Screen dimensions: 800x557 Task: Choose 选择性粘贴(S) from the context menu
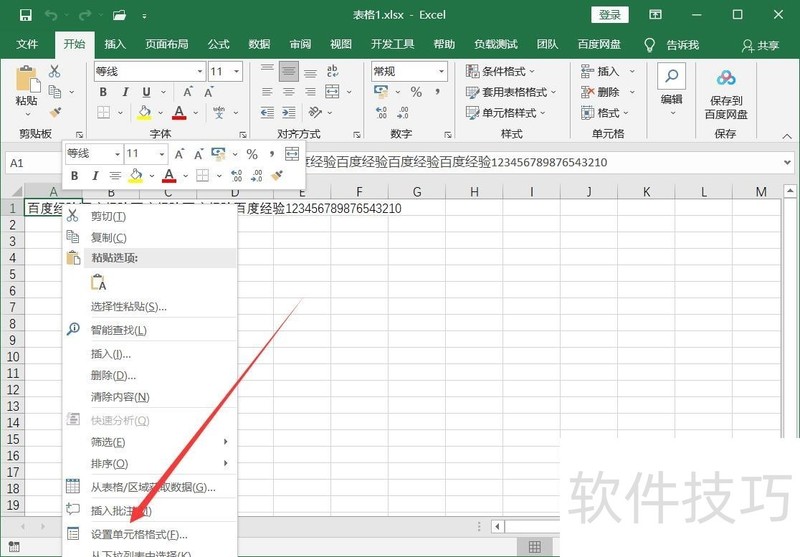[x=149, y=307]
